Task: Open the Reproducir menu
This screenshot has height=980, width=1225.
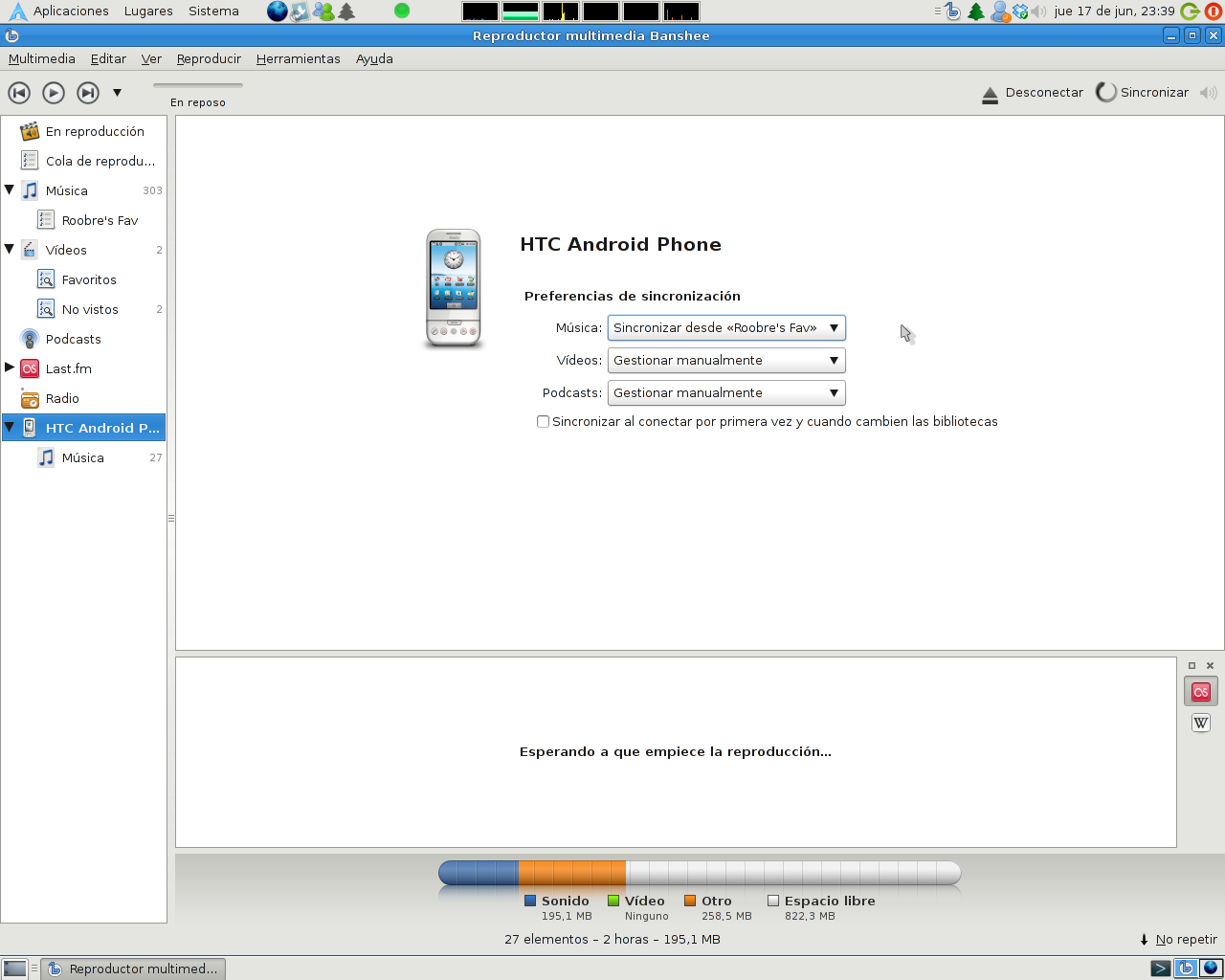Action: click(209, 59)
